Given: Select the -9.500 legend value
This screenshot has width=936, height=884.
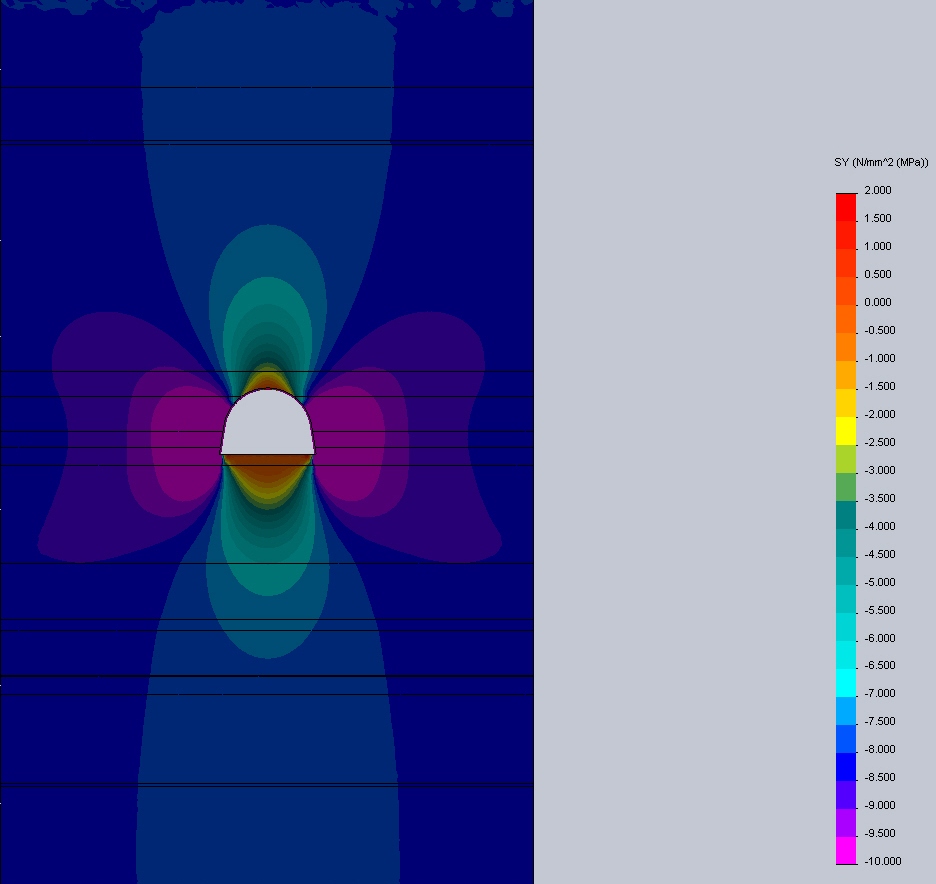Looking at the screenshot, I should point(879,834).
